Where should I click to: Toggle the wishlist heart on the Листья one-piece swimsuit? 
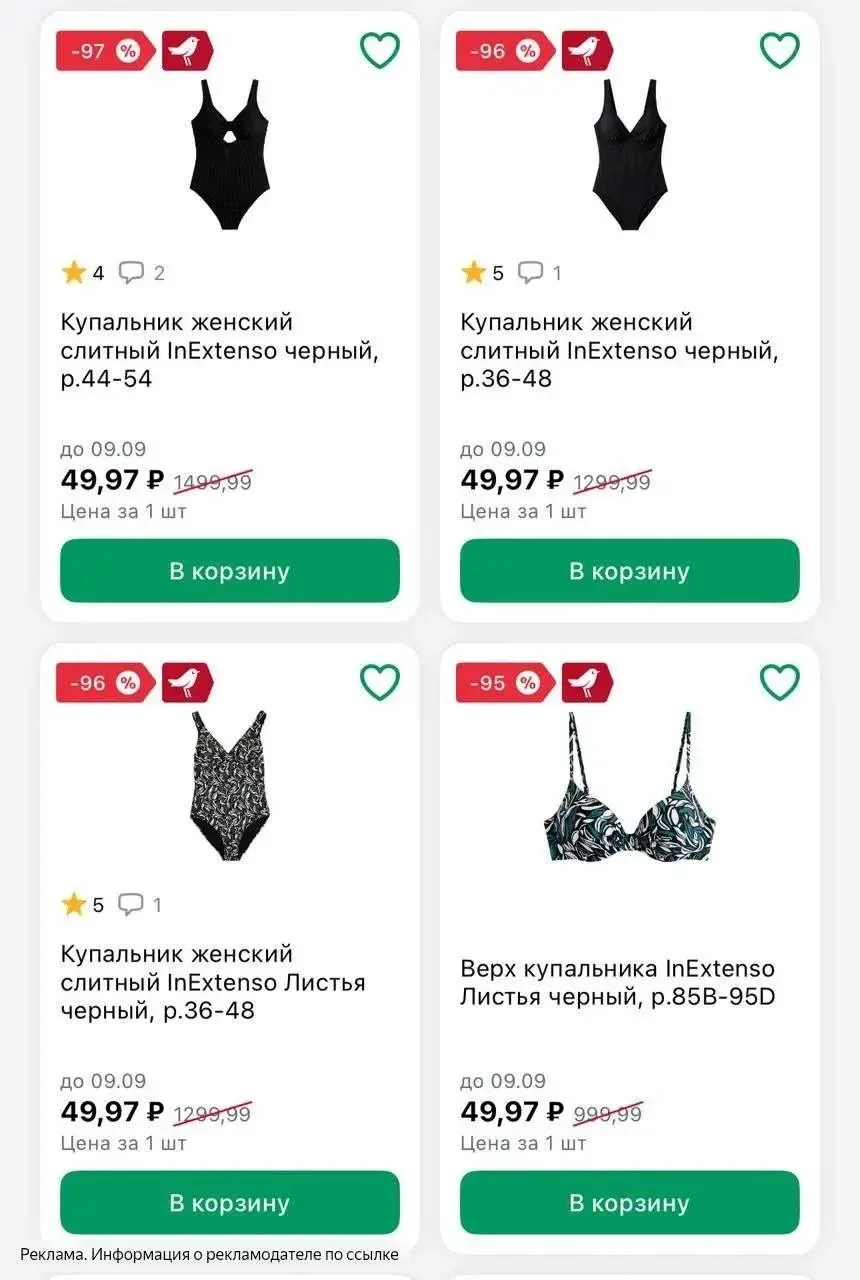pyautogui.click(x=380, y=682)
